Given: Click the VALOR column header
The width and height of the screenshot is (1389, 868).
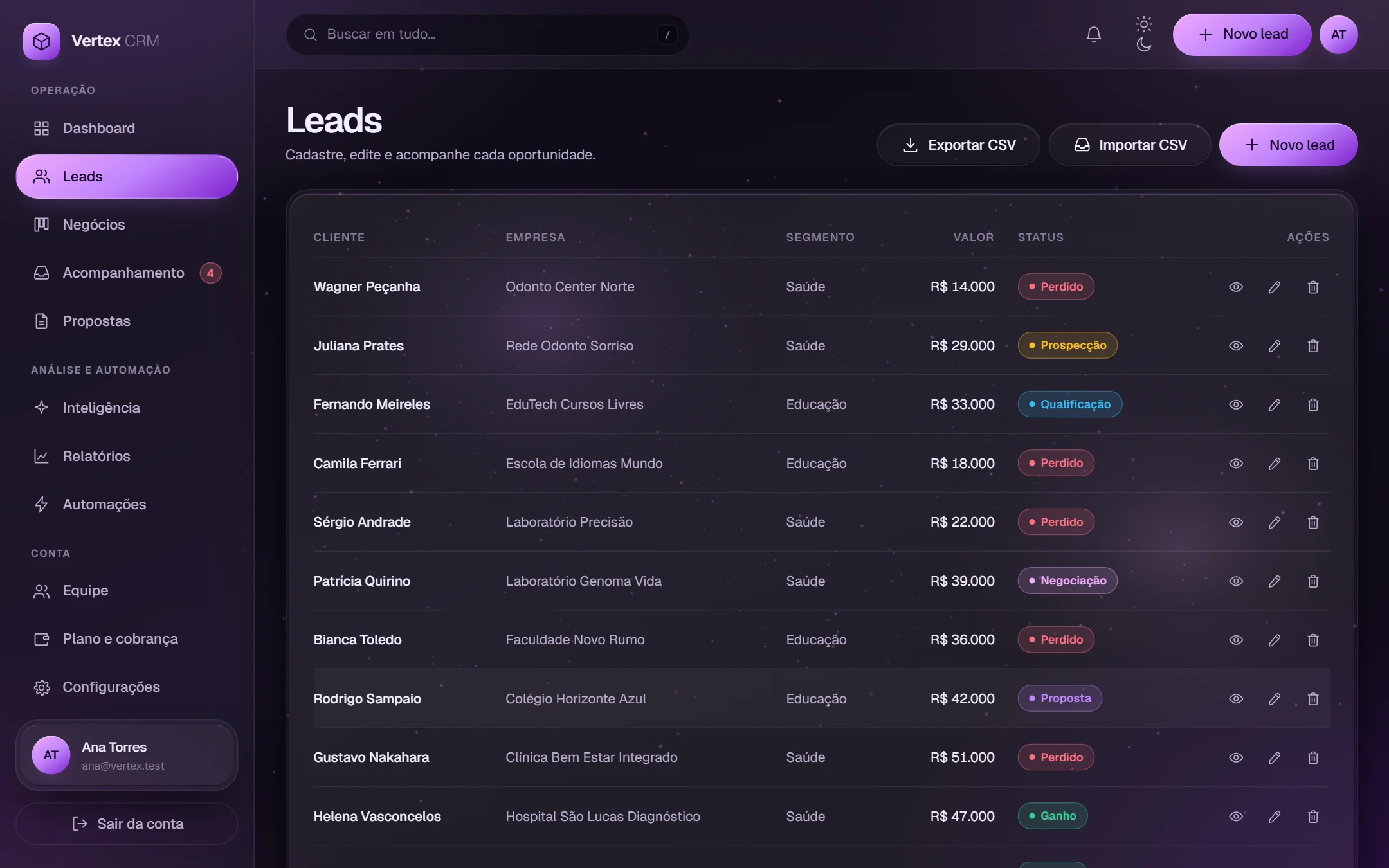Looking at the screenshot, I should click(973, 237).
